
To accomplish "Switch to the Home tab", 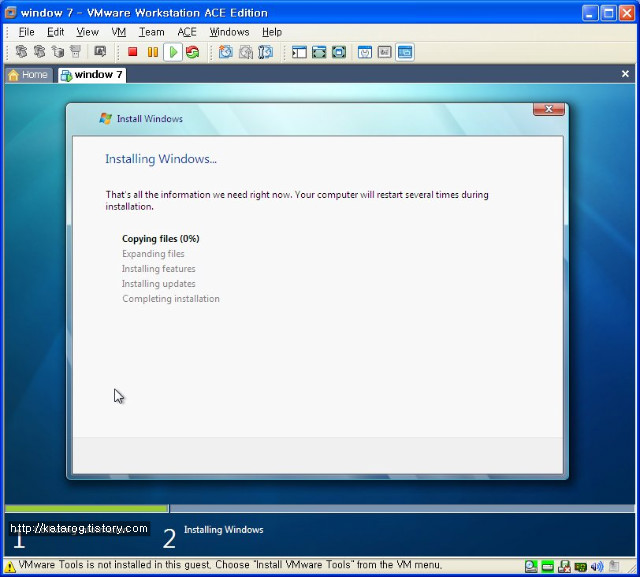I will (x=29, y=75).
